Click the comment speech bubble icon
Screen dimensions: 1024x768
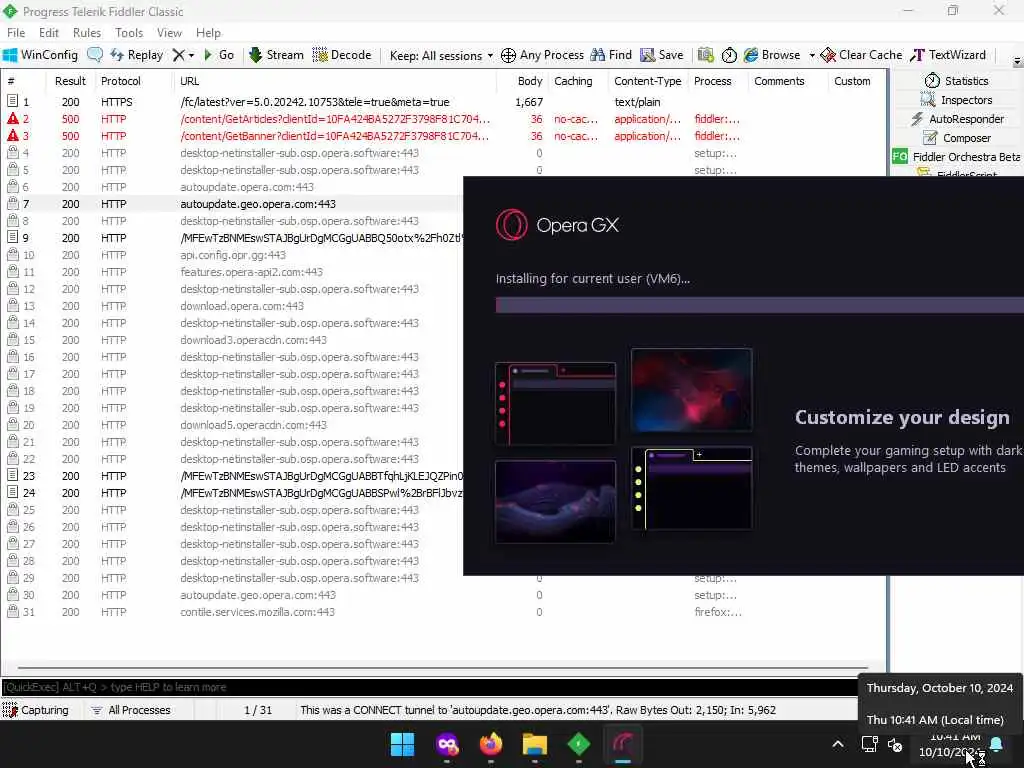click(95, 55)
